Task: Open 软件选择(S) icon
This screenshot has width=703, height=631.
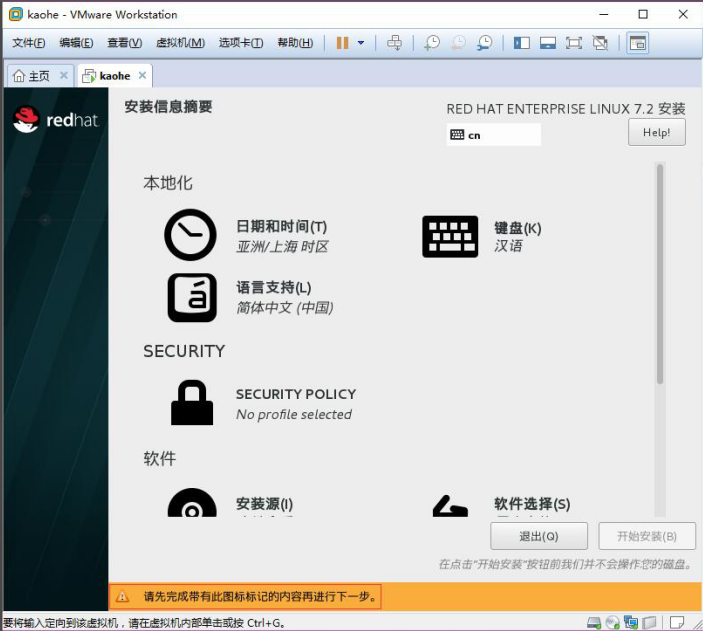Action: tap(450, 505)
